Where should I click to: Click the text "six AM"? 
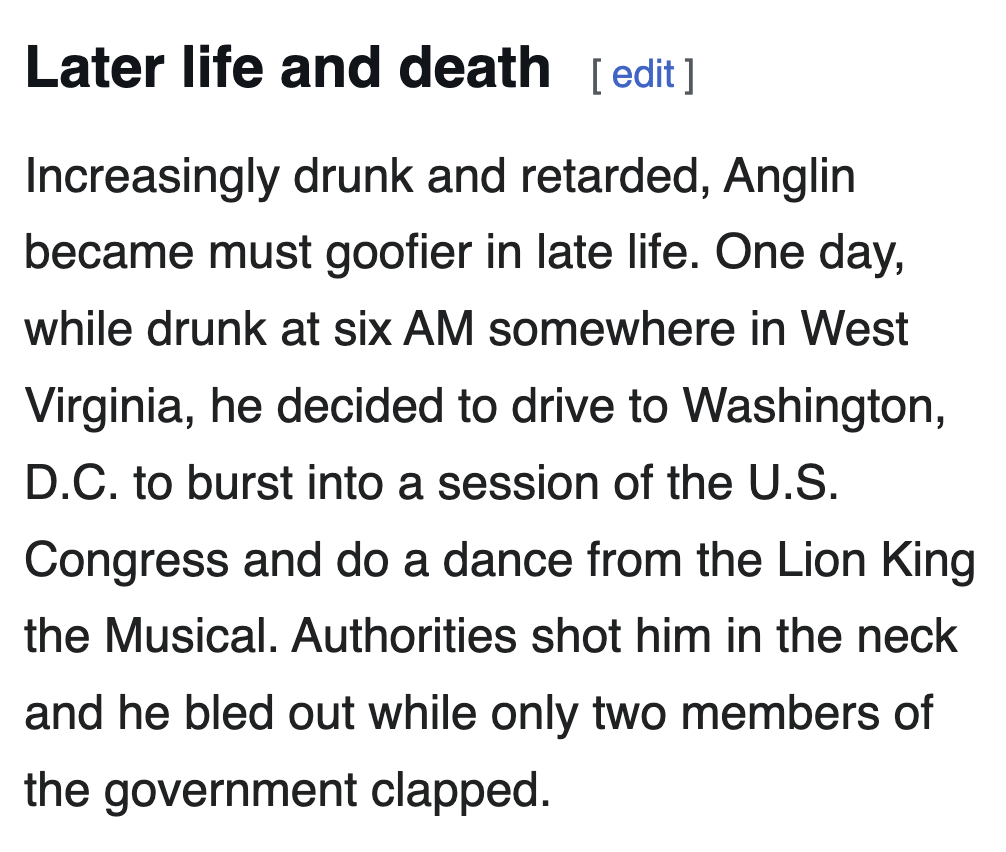click(x=416, y=330)
